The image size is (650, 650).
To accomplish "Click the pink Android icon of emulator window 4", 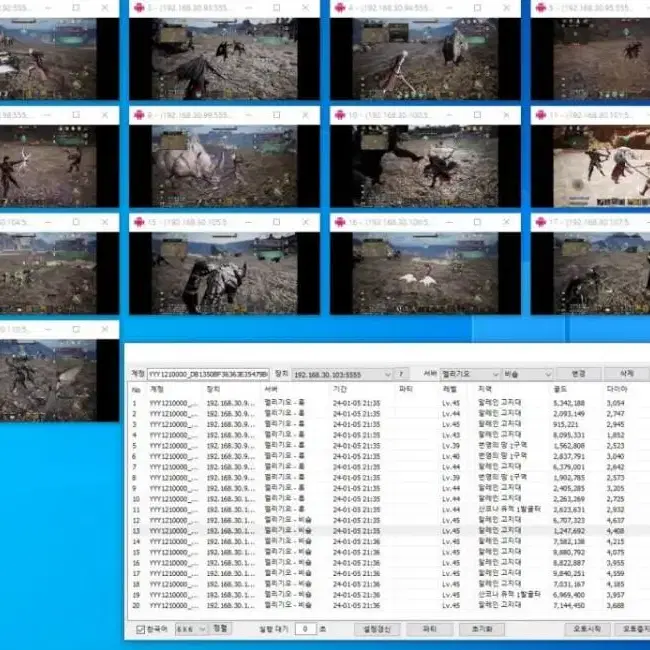I will point(340,8).
